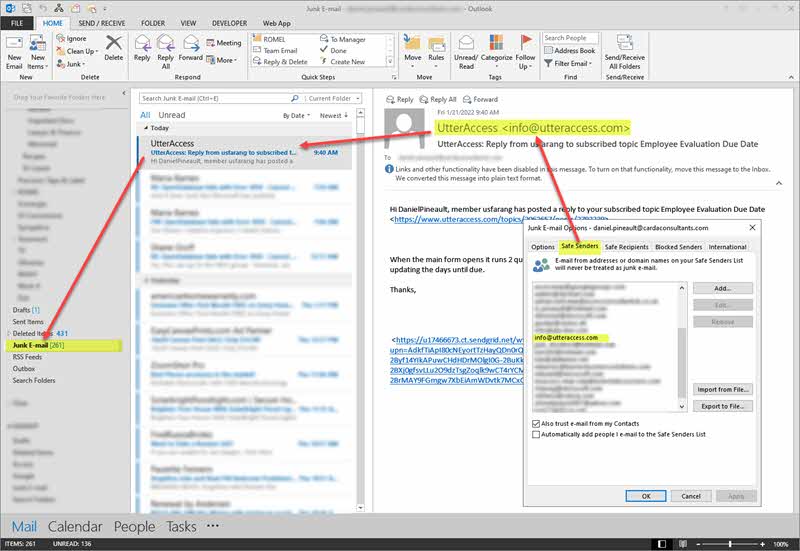The width and height of the screenshot is (800, 551).
Task: Enable Automatically add people I e-mail checkbox
Action: coord(536,435)
